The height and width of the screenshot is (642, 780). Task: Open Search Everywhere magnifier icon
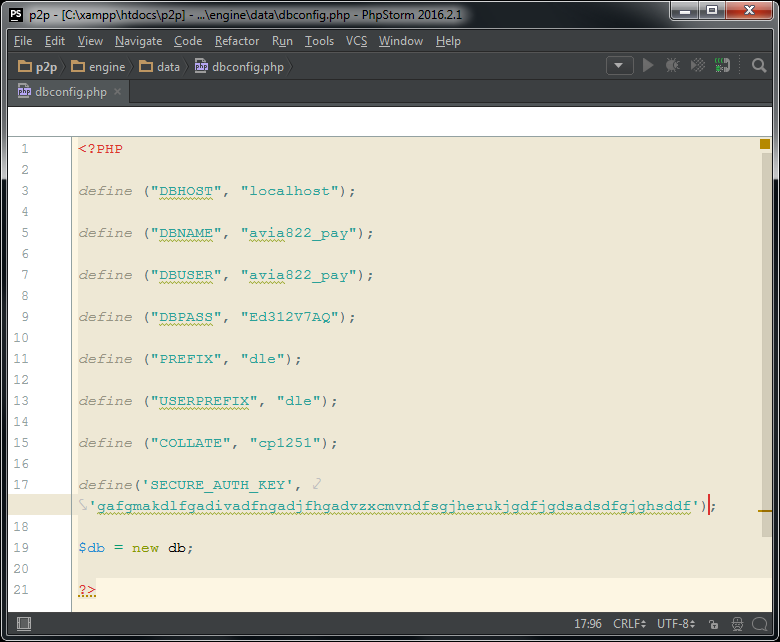[759, 66]
